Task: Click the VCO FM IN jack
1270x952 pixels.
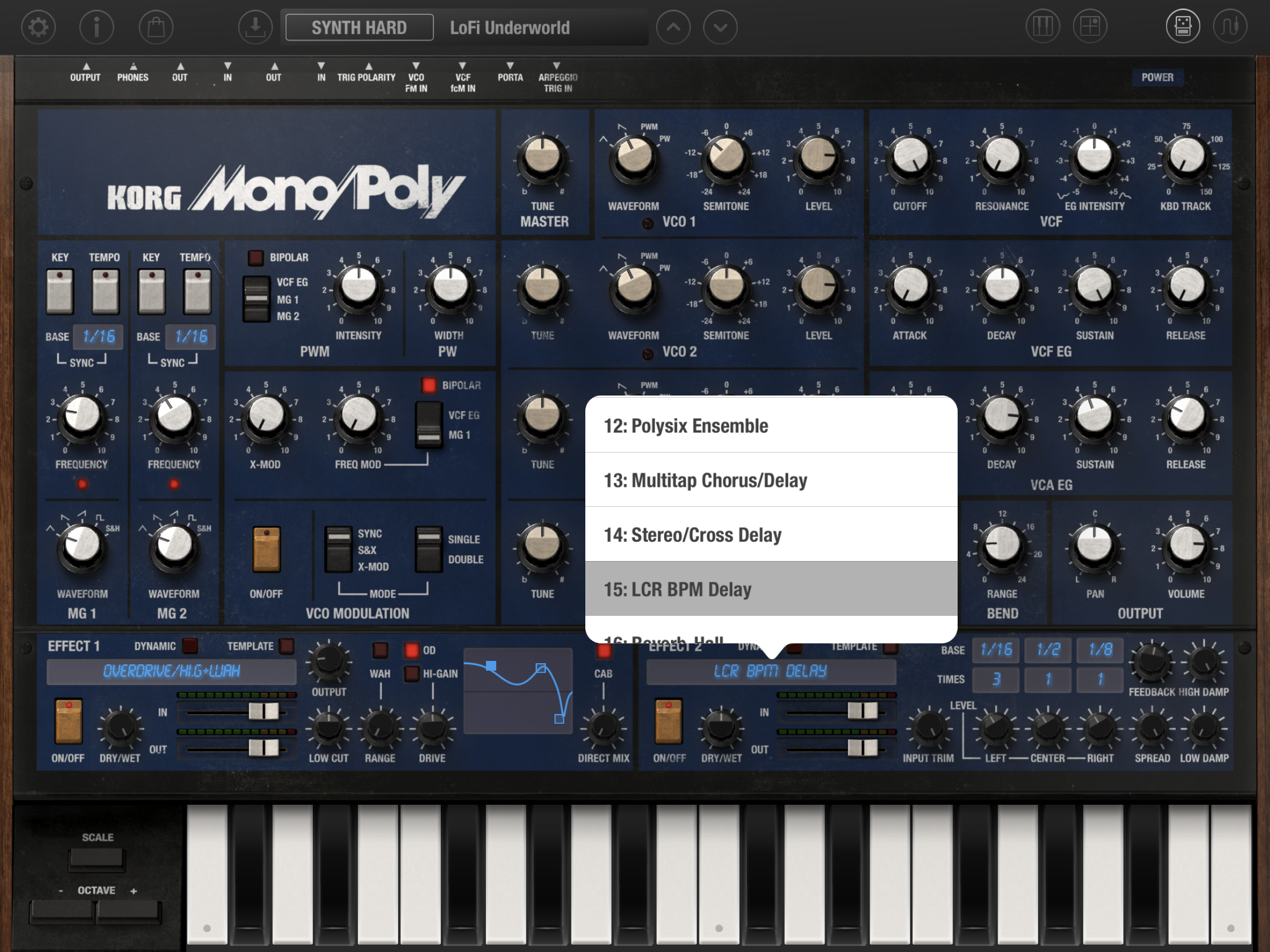Action: click(416, 78)
